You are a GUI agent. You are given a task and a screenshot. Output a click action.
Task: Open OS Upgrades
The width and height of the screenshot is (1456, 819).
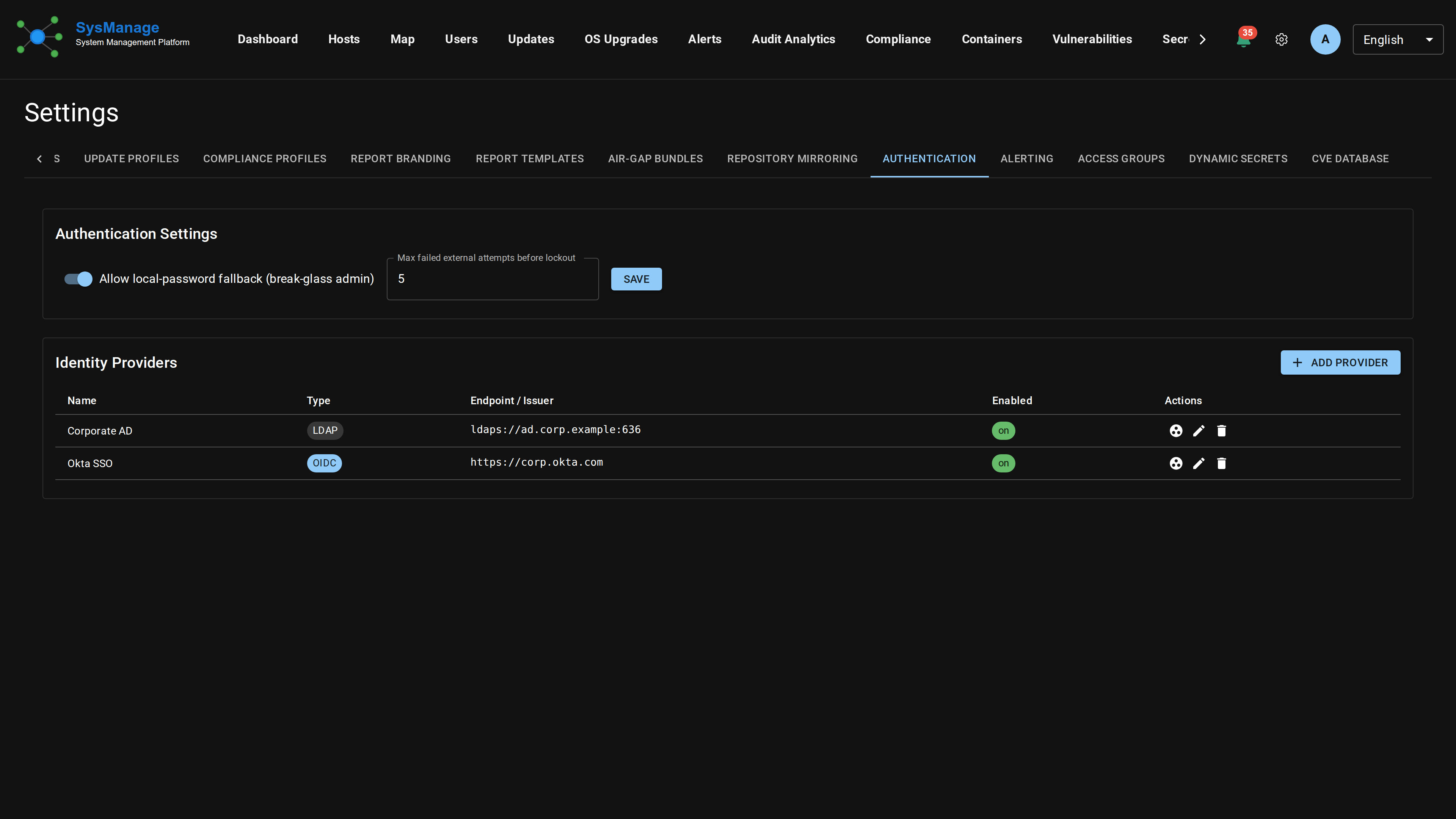tap(621, 39)
